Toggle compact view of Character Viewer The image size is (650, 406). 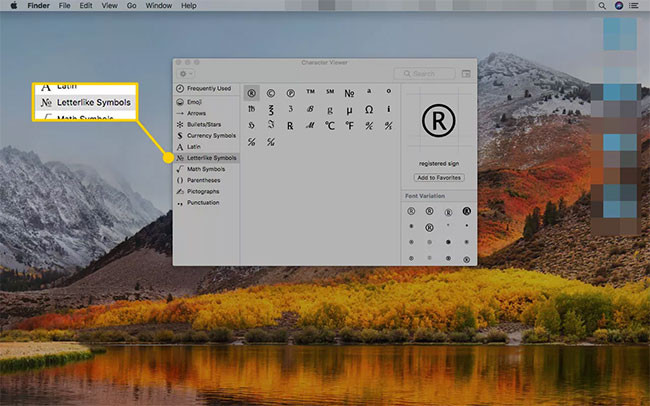click(466, 74)
